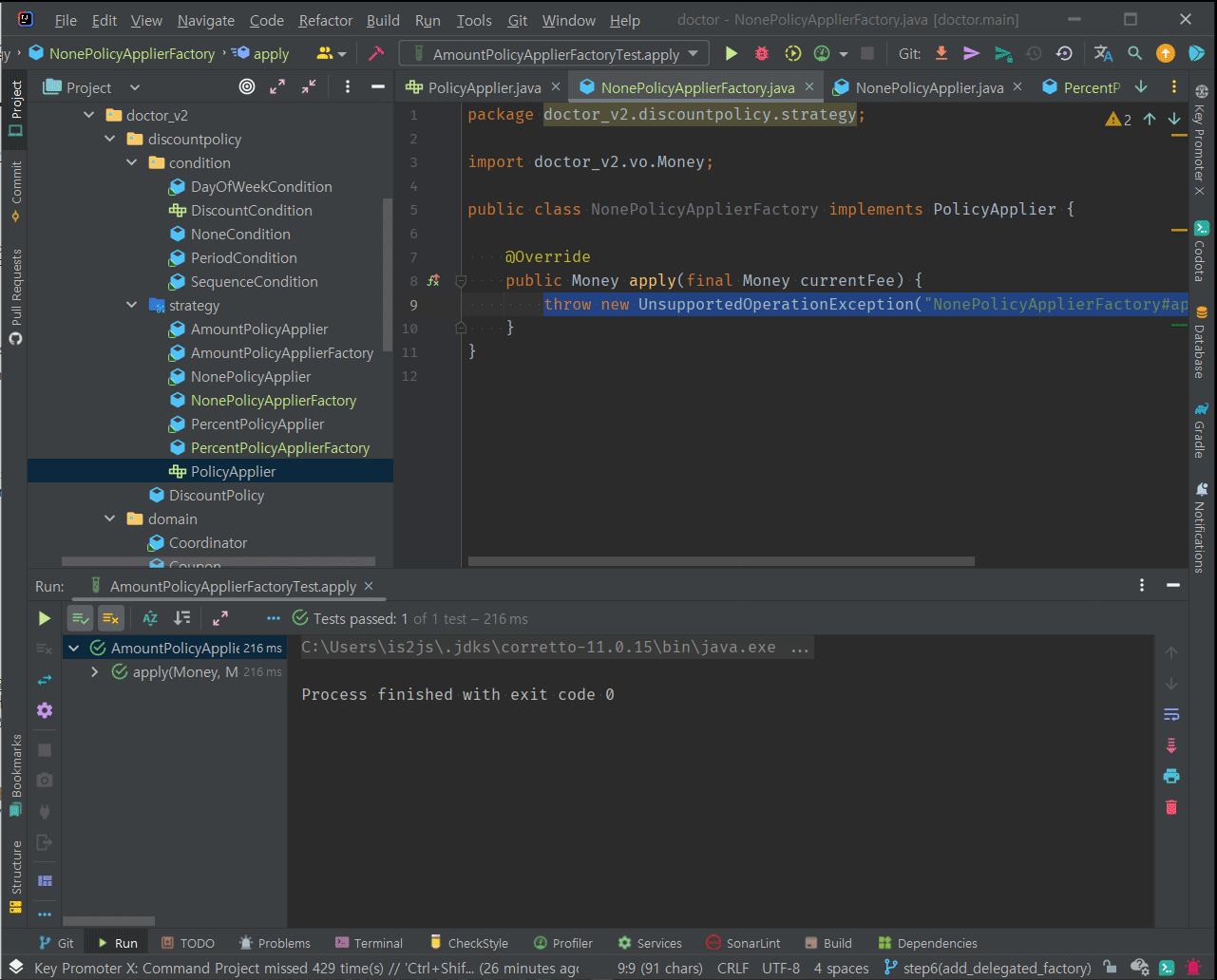Toggle the Show Ignored tests filter
This screenshot has width=1217, height=980.
(111, 618)
